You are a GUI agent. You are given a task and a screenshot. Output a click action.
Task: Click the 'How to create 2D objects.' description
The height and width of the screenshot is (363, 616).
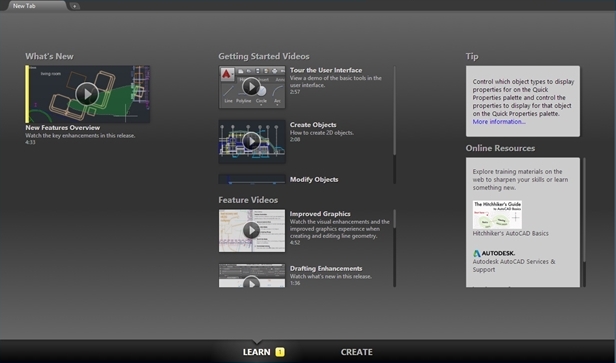(x=322, y=133)
